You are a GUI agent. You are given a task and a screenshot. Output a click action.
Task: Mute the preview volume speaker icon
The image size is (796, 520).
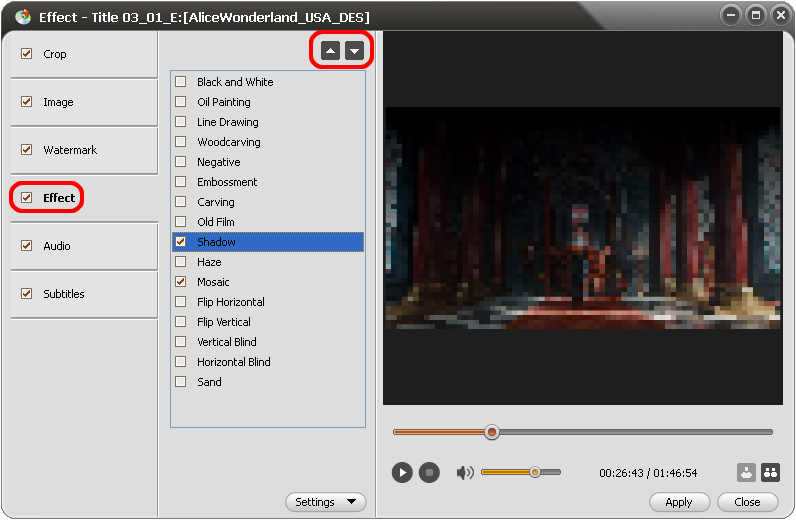[465, 473]
